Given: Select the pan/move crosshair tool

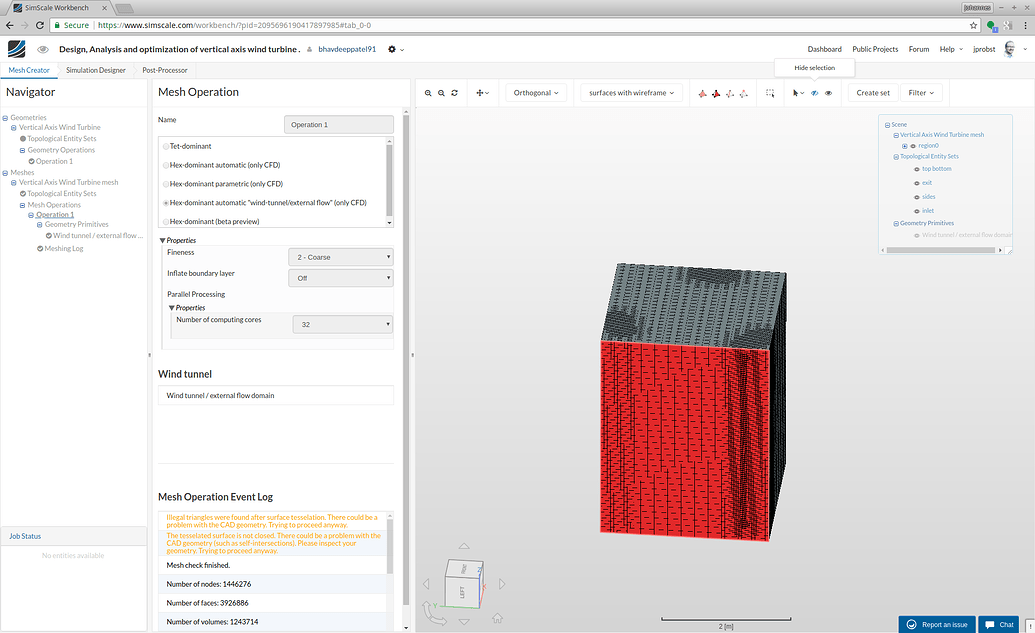Looking at the screenshot, I should pyautogui.click(x=480, y=92).
